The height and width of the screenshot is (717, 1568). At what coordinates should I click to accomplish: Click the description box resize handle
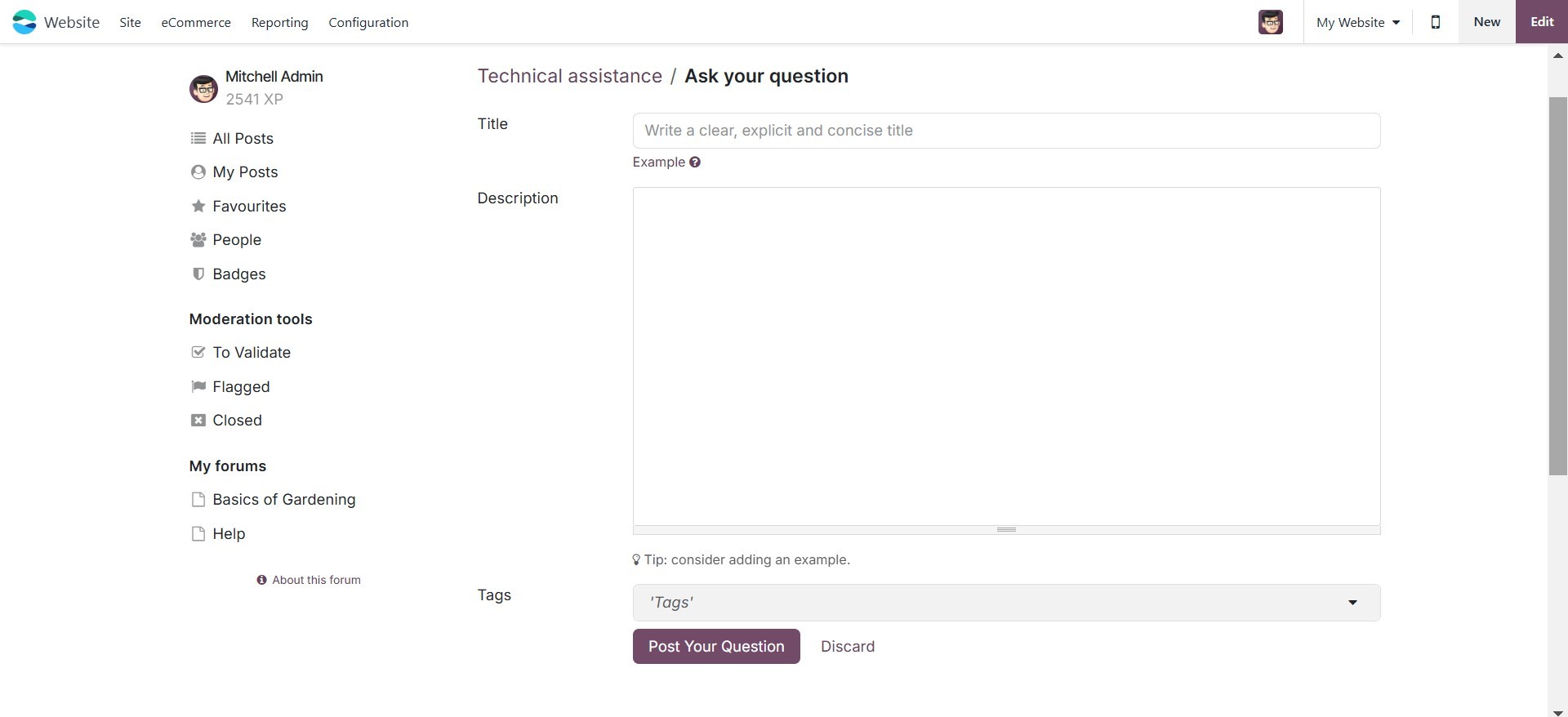tap(1006, 530)
